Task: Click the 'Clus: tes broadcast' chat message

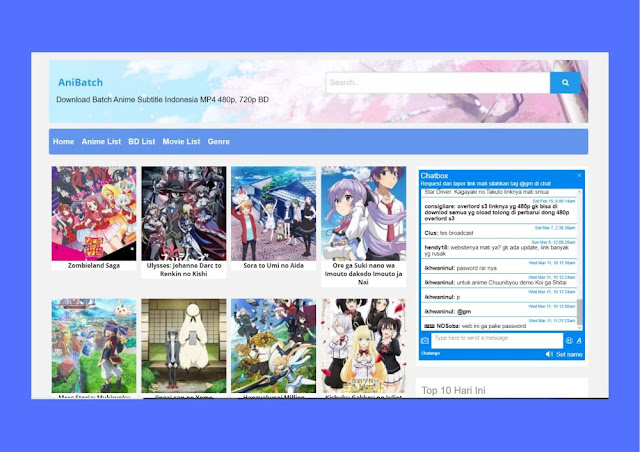Action: point(449,233)
